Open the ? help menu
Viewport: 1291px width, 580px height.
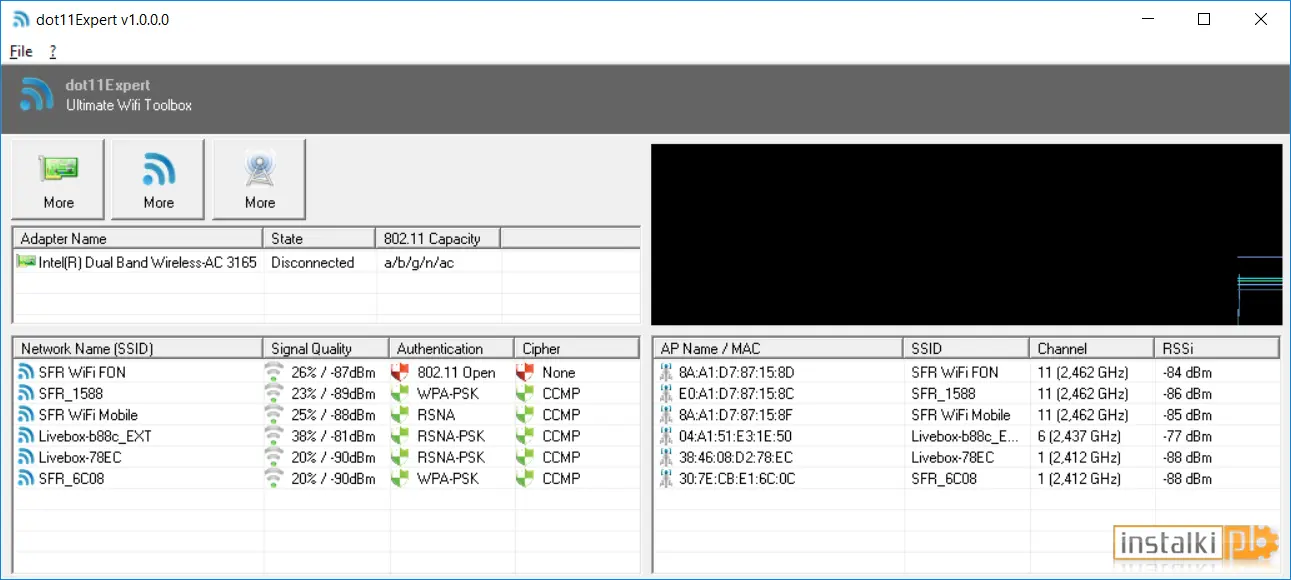[53, 51]
